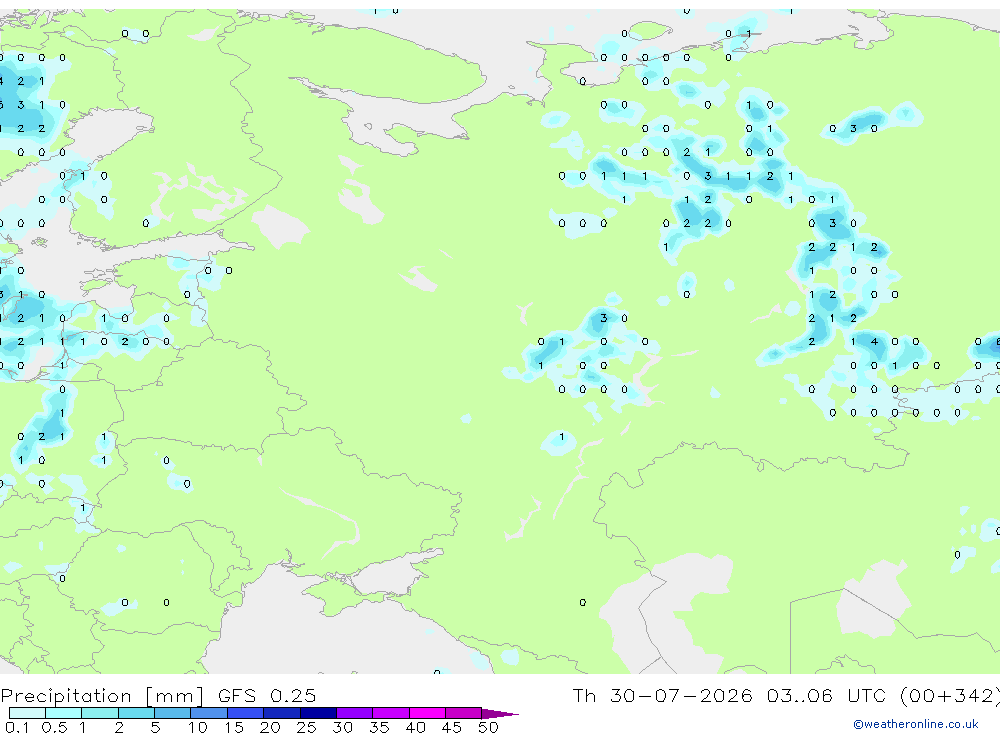This screenshot has height=733, width=1000.
Task: Choose the 15–20 mm legend swatch
Action: (246, 713)
